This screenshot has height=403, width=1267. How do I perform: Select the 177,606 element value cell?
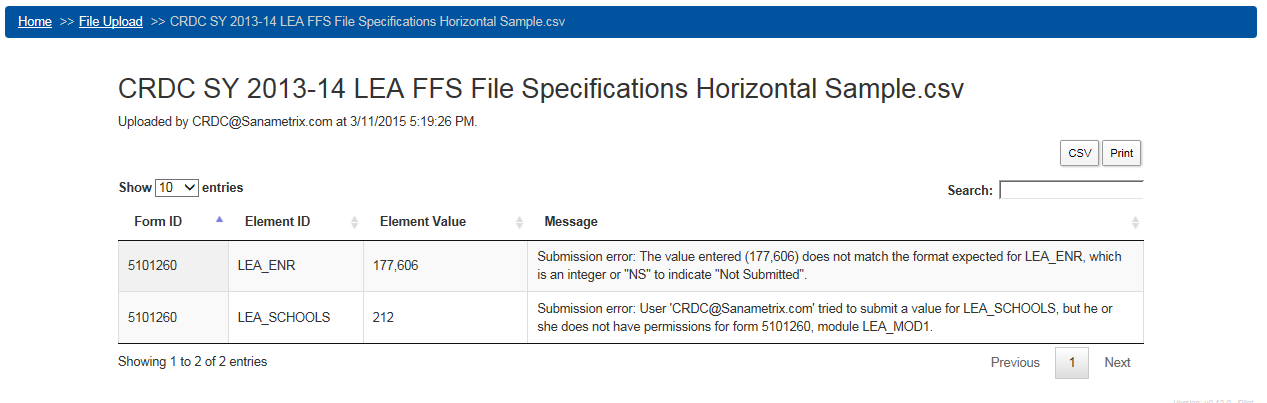click(x=395, y=266)
